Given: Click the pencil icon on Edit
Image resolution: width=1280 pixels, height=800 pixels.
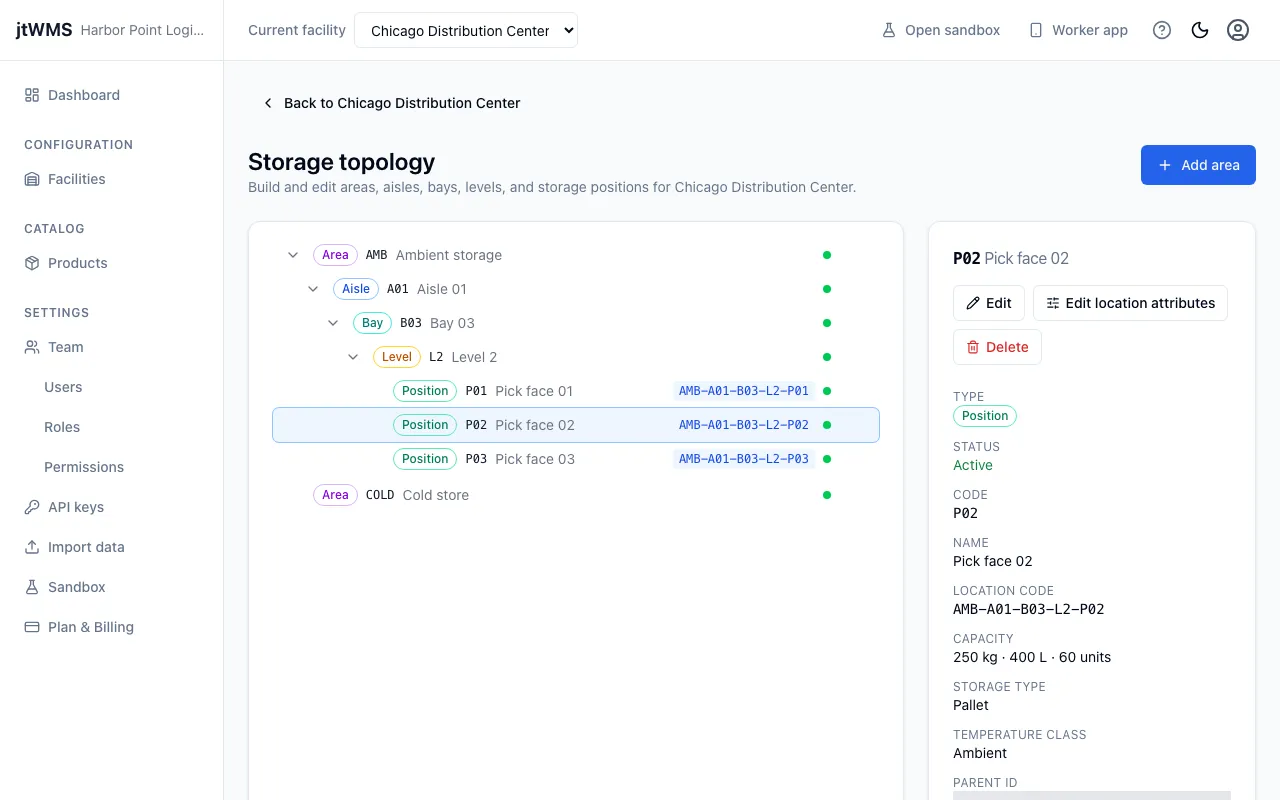Looking at the screenshot, I should pos(973,303).
